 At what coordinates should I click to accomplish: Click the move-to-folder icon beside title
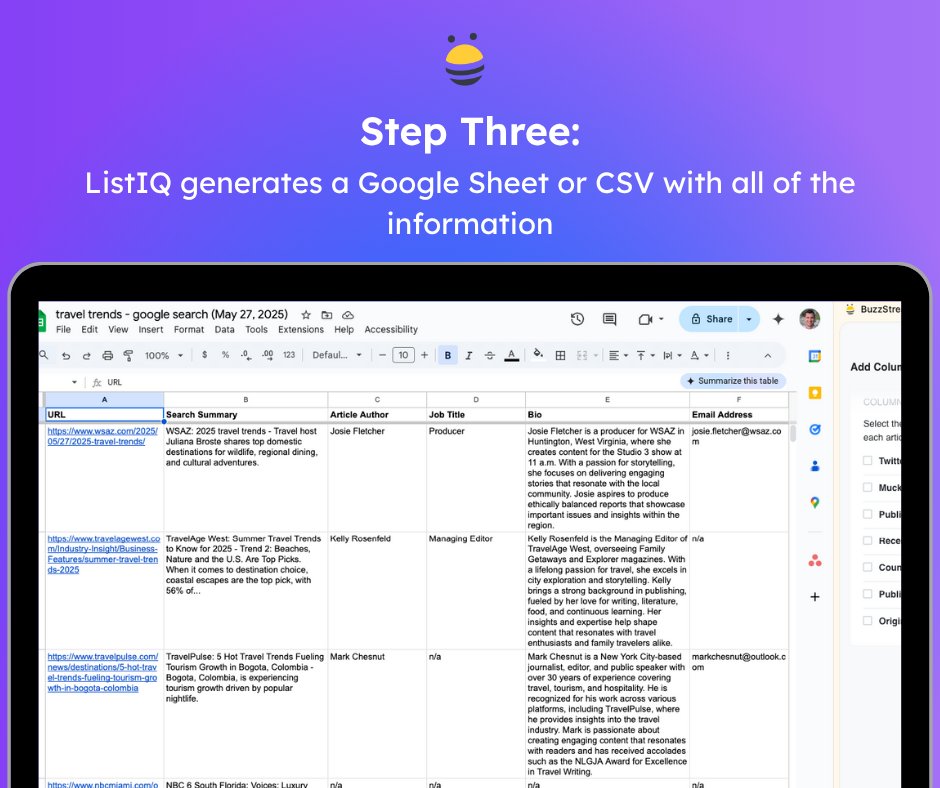[327, 315]
